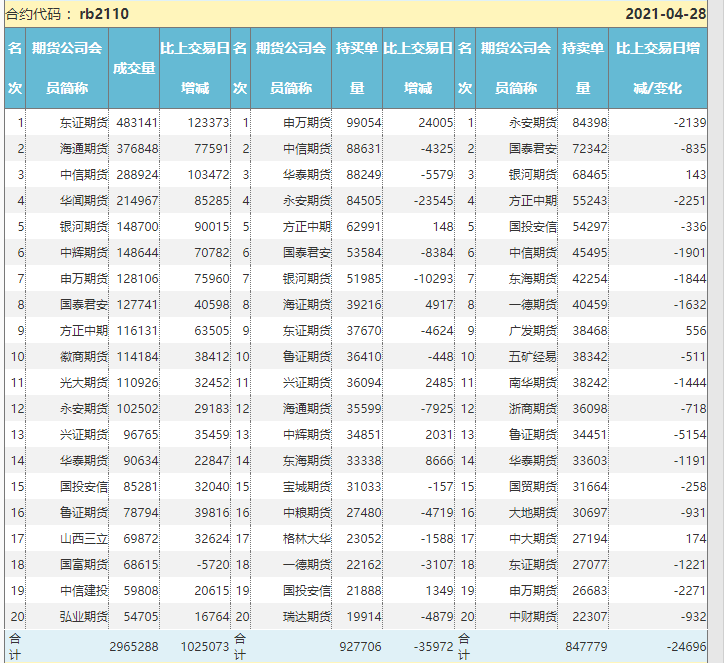The image size is (728, 663).
Task: Click the 持买单量 column header
Action: (357, 68)
